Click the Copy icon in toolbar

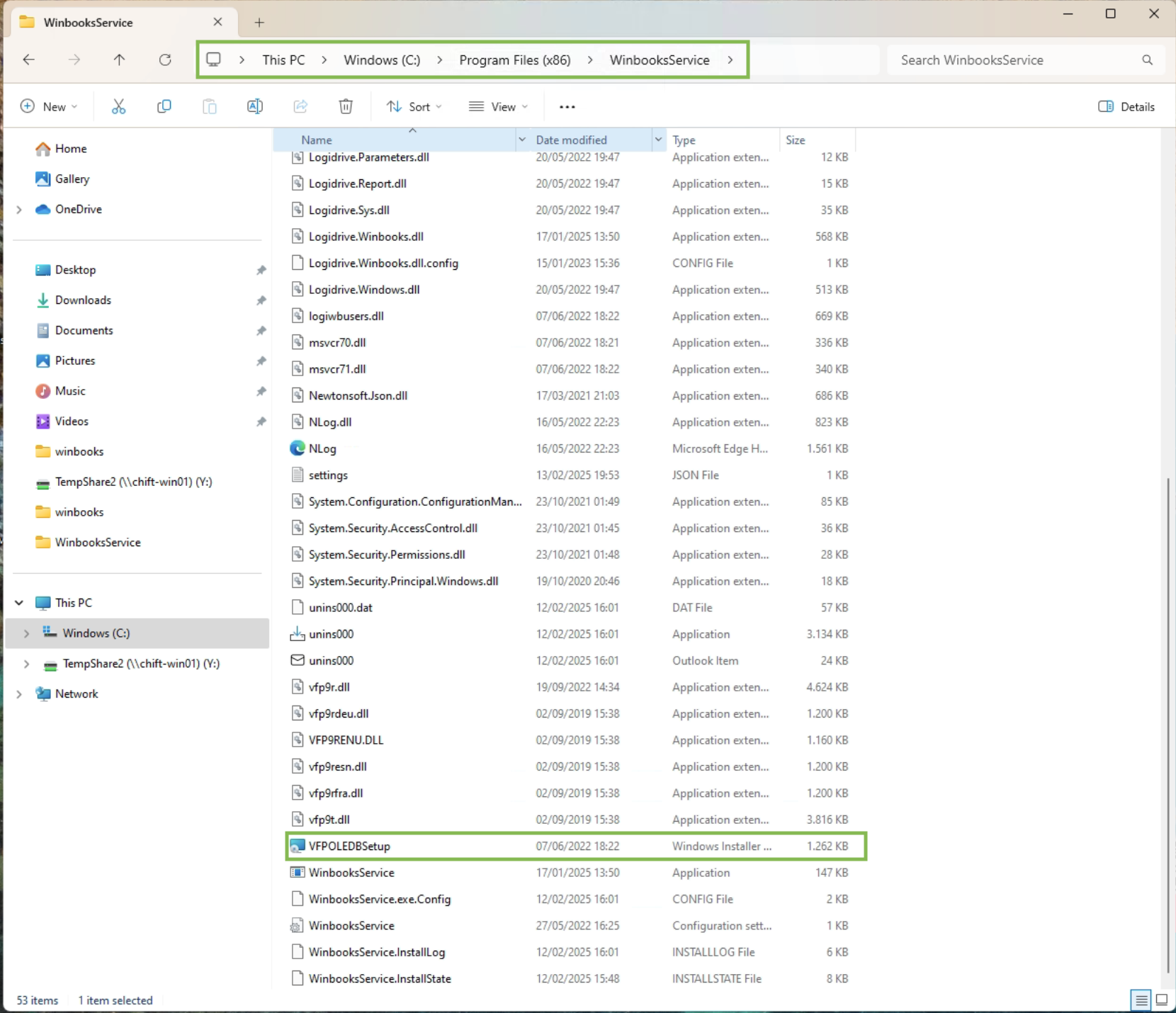(164, 107)
